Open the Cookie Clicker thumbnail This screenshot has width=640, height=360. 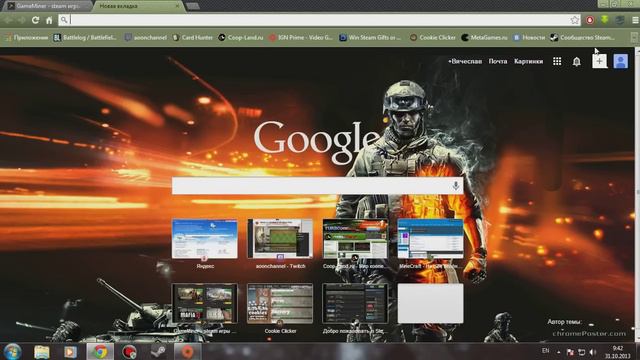(280, 304)
